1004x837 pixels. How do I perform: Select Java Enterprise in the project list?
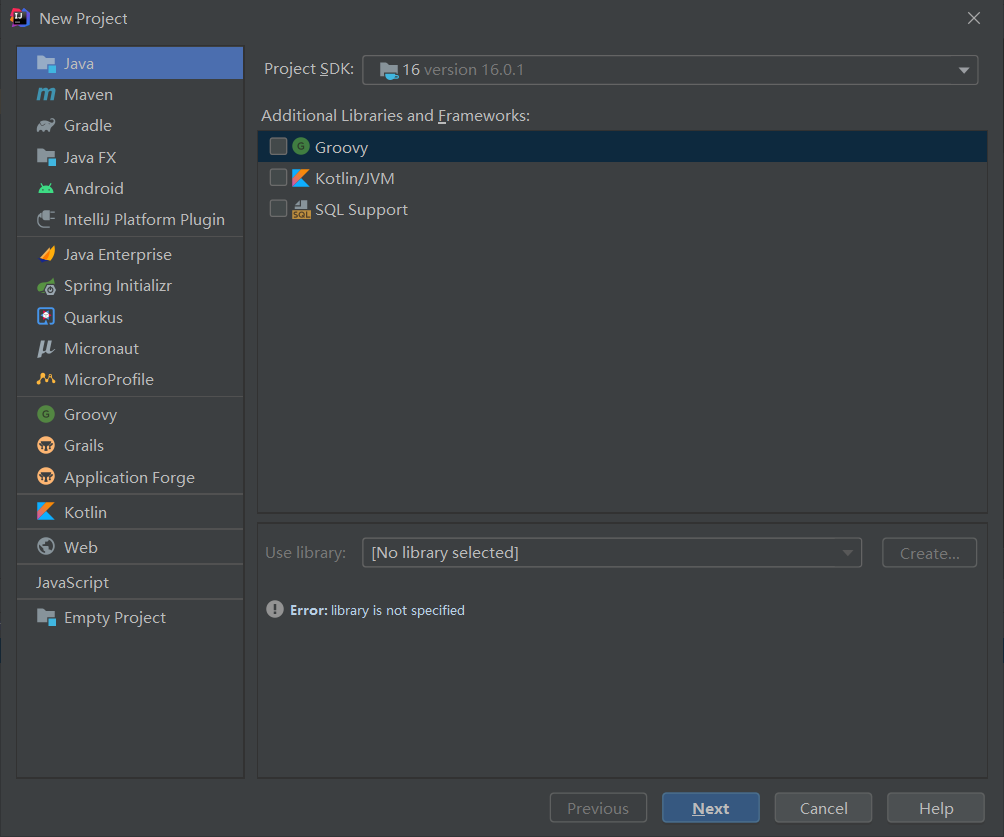117,254
